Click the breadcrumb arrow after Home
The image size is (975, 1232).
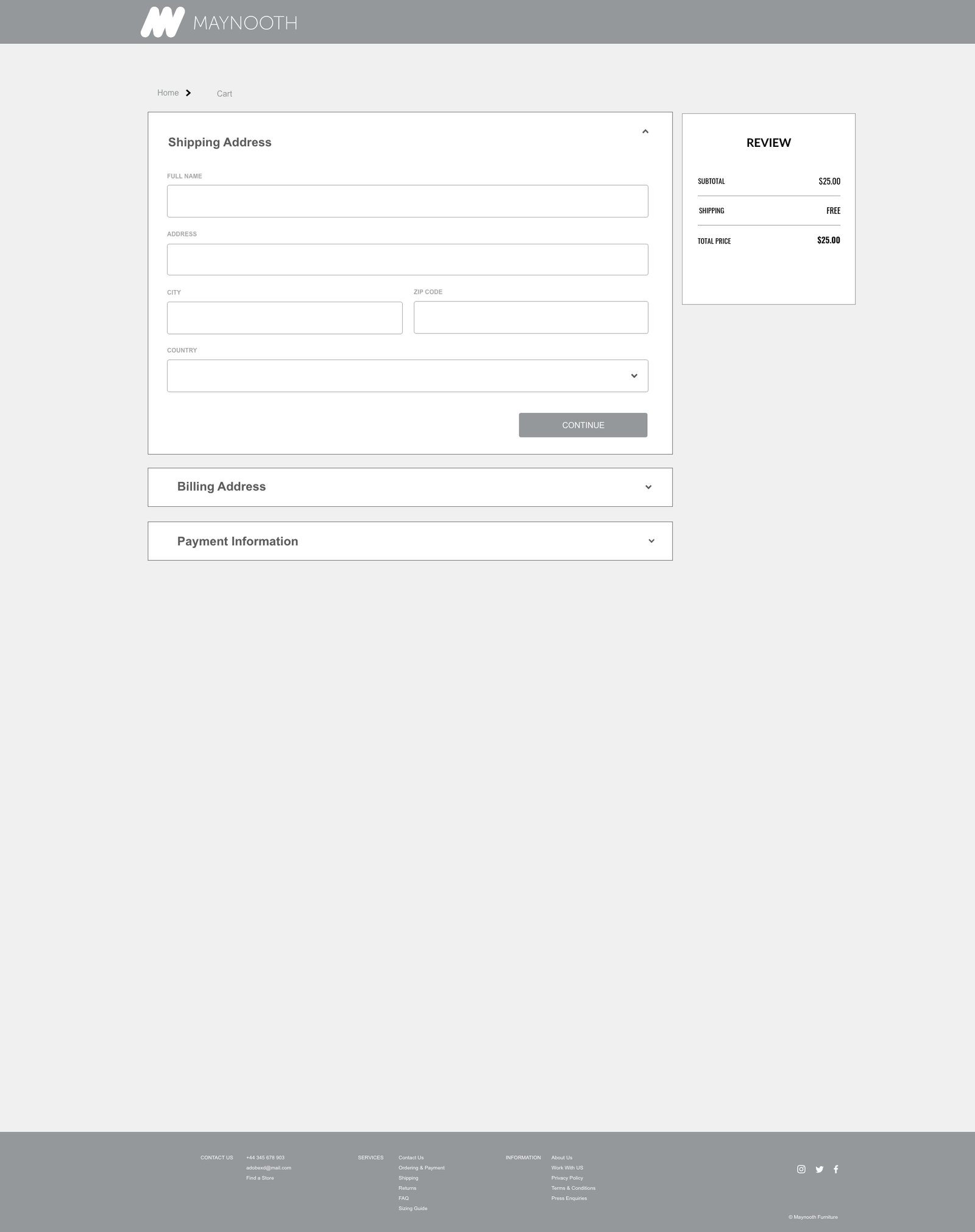pos(188,93)
